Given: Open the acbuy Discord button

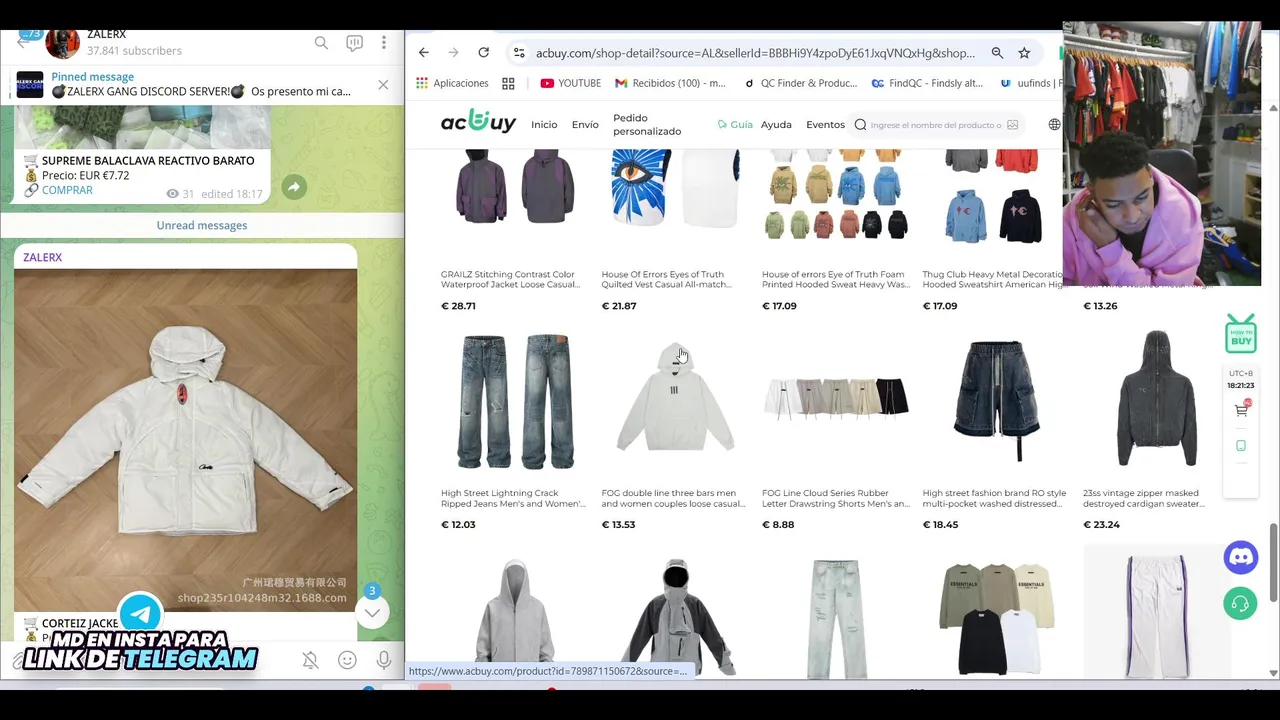Looking at the screenshot, I should pyautogui.click(x=1241, y=558).
